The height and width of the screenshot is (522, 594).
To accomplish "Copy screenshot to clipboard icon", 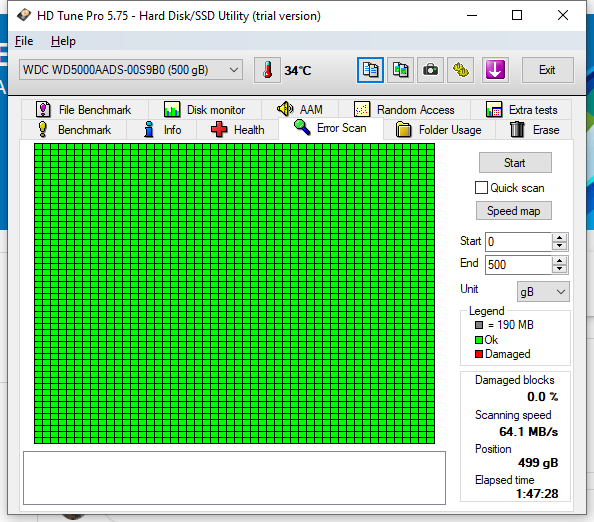I will [400, 70].
